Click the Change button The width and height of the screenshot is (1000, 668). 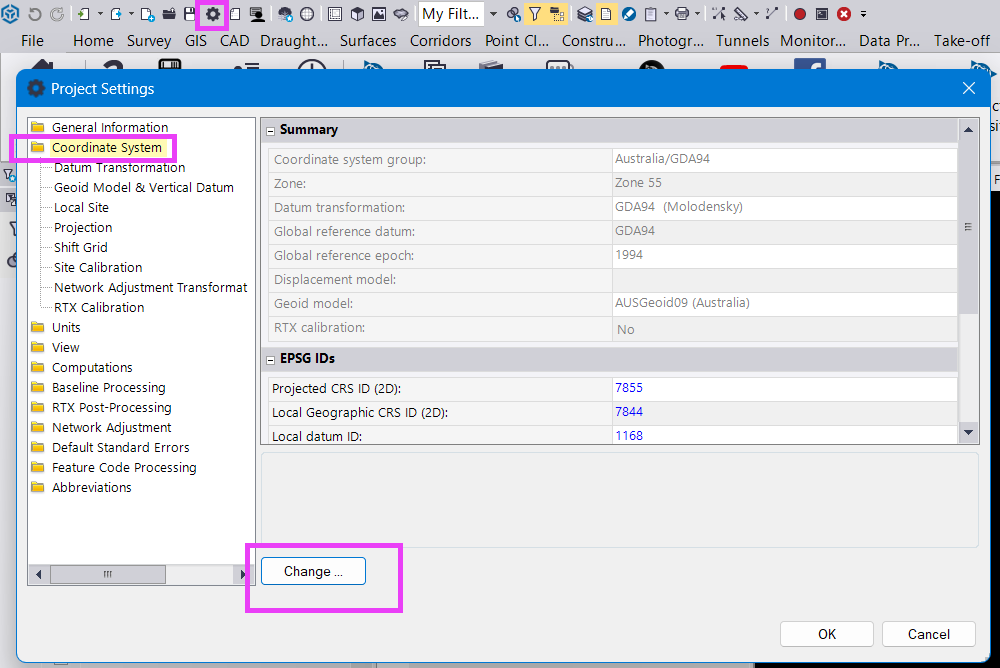[312, 570]
